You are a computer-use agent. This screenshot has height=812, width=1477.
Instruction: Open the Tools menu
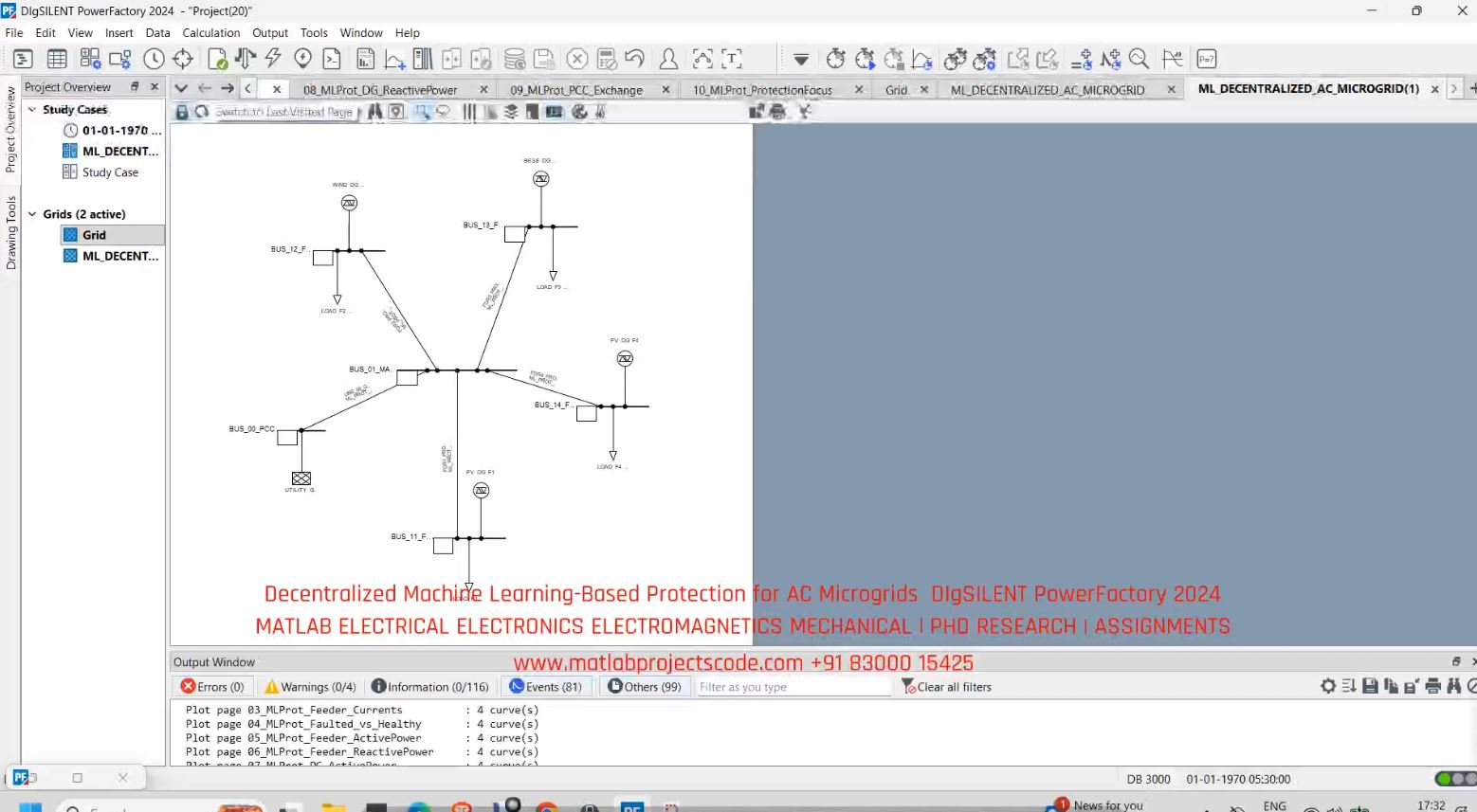click(314, 32)
